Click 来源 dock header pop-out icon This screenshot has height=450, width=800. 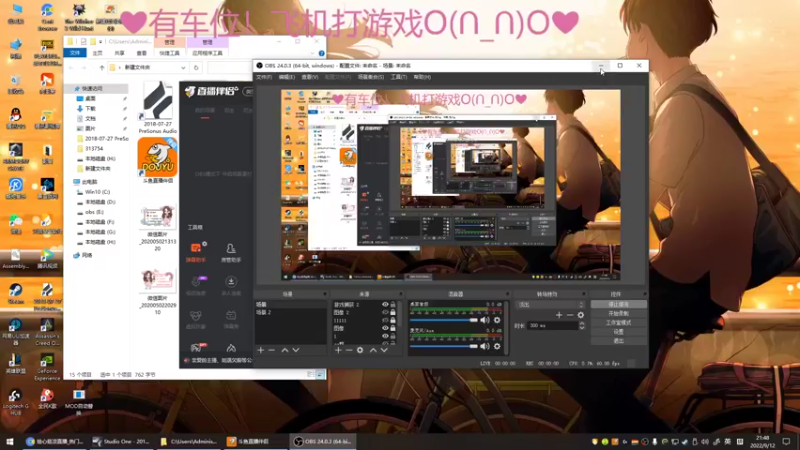tap(401, 294)
